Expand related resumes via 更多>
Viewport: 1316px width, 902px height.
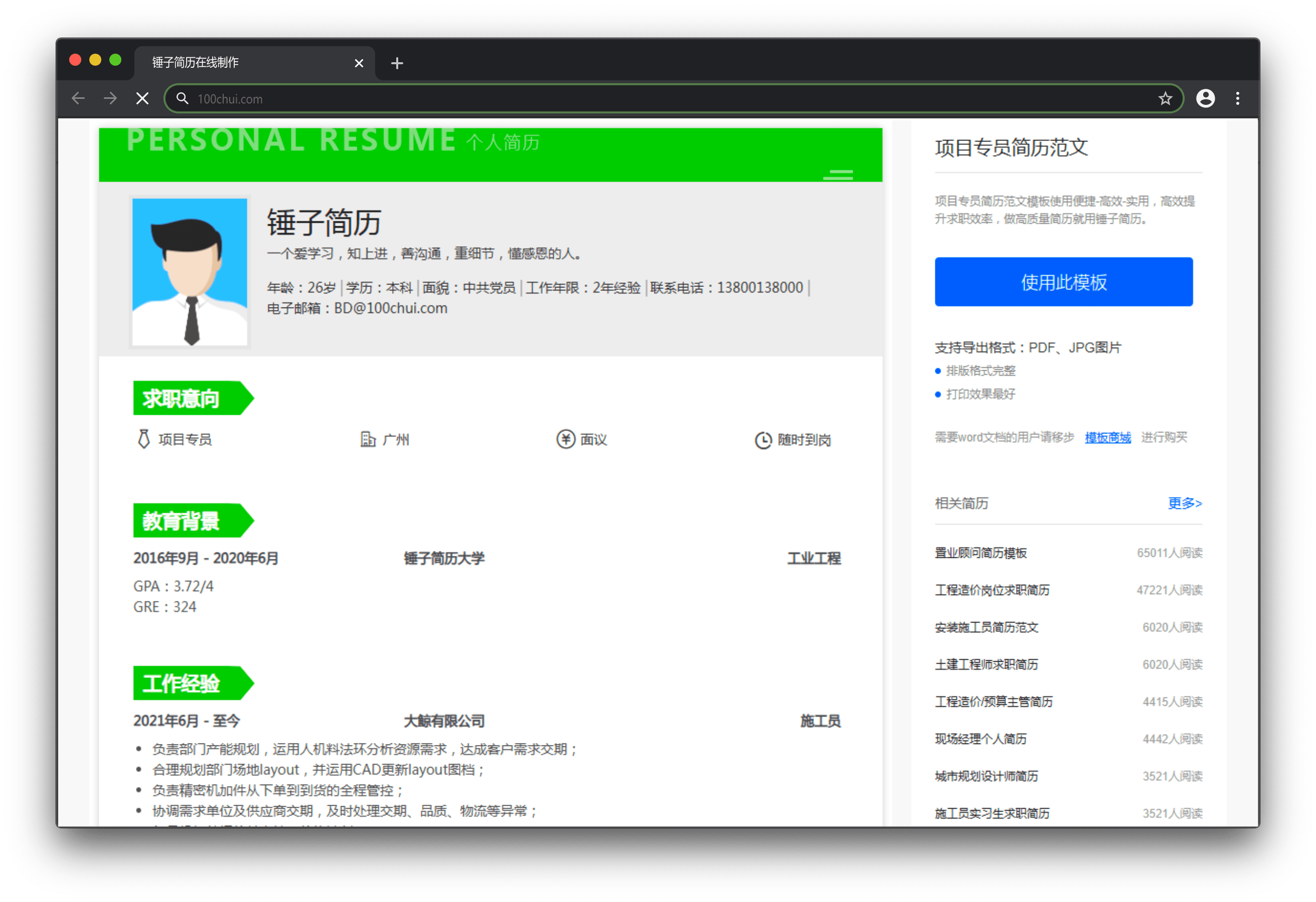pyautogui.click(x=1184, y=503)
